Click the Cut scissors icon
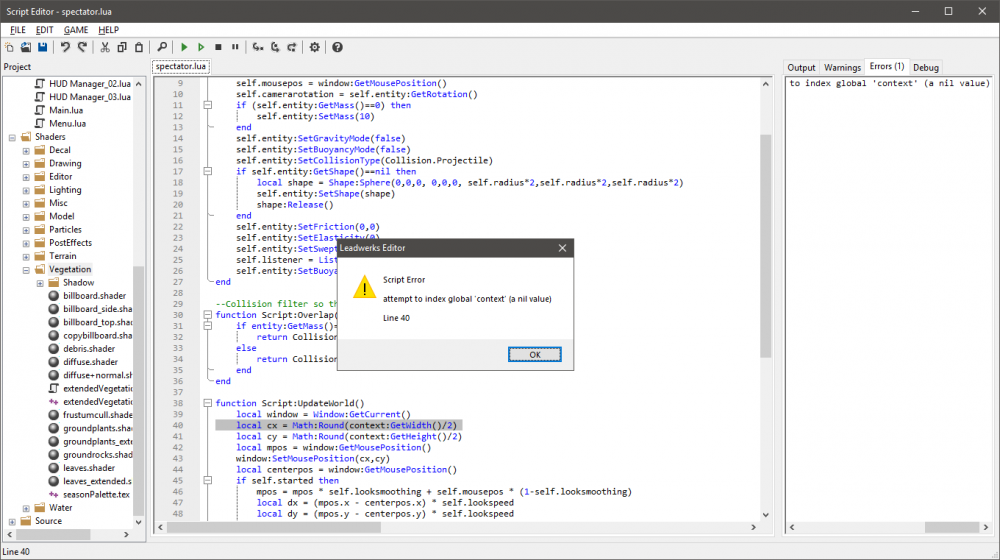This screenshot has width=1000, height=560. coord(106,47)
